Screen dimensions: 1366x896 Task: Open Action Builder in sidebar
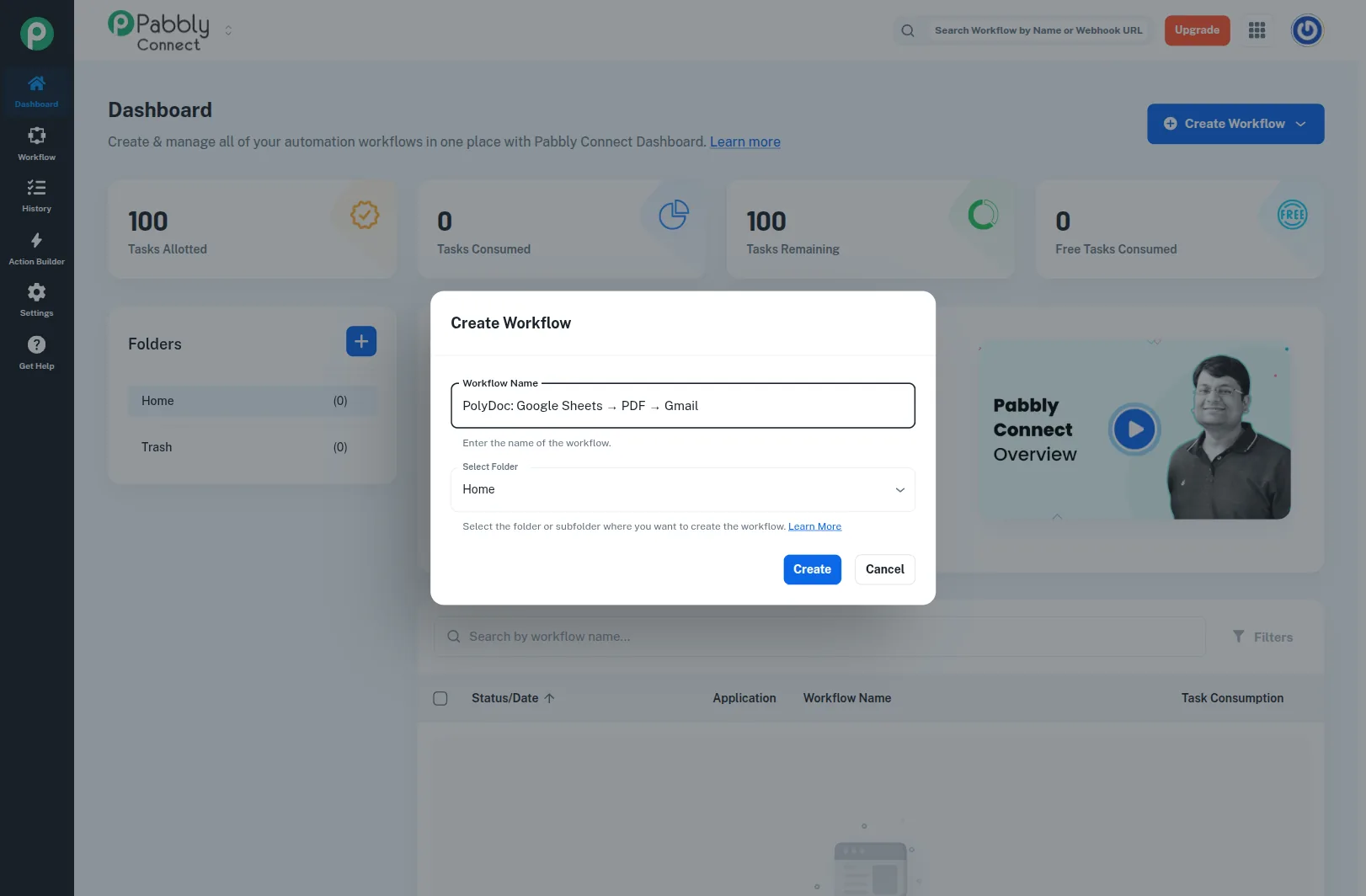pyautogui.click(x=36, y=248)
